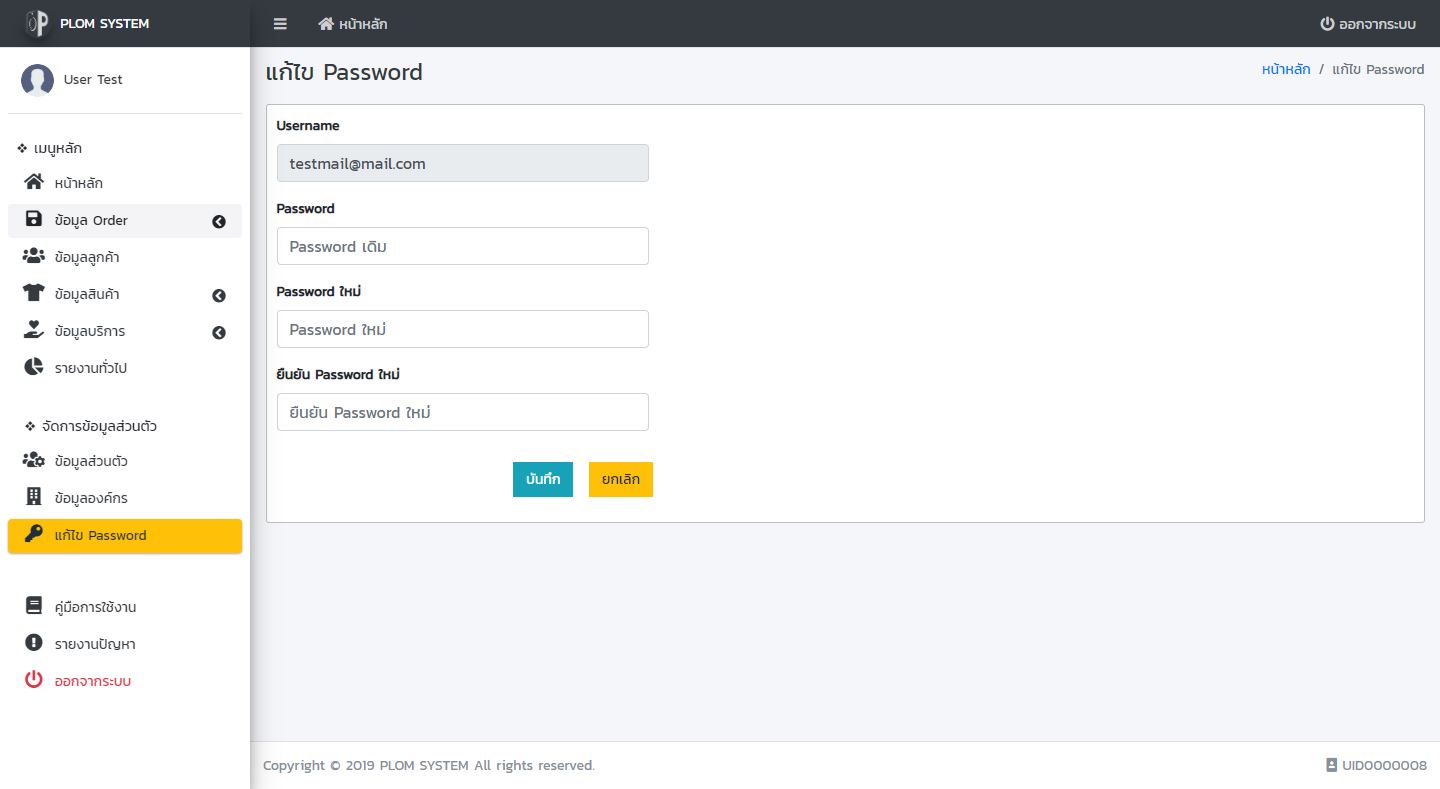
Task: Expand the ข้อมูล Order submenu arrow
Action: tap(219, 222)
